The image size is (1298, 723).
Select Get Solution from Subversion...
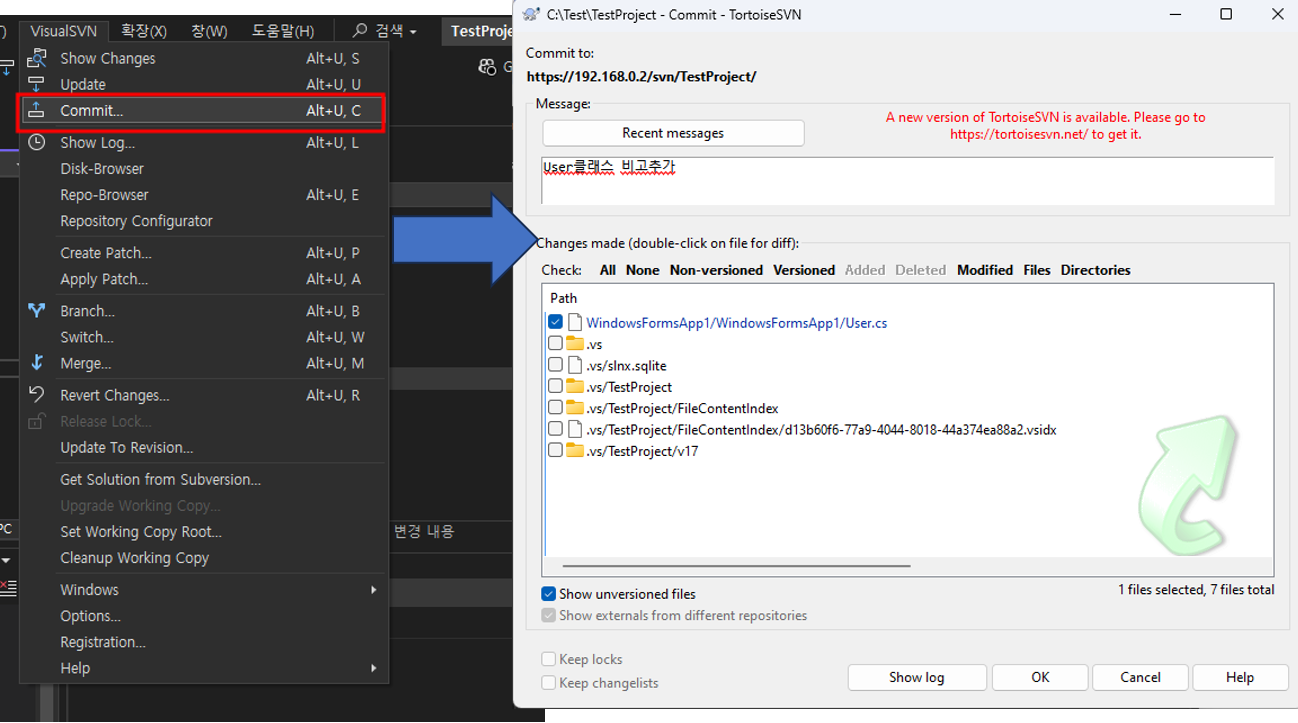click(203, 480)
